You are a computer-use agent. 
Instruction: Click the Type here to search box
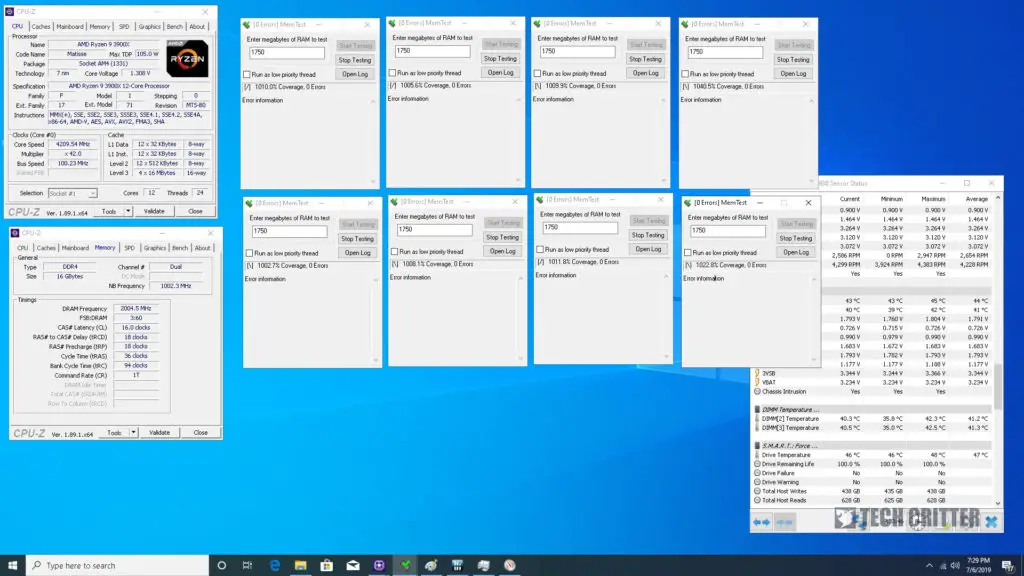(118, 565)
